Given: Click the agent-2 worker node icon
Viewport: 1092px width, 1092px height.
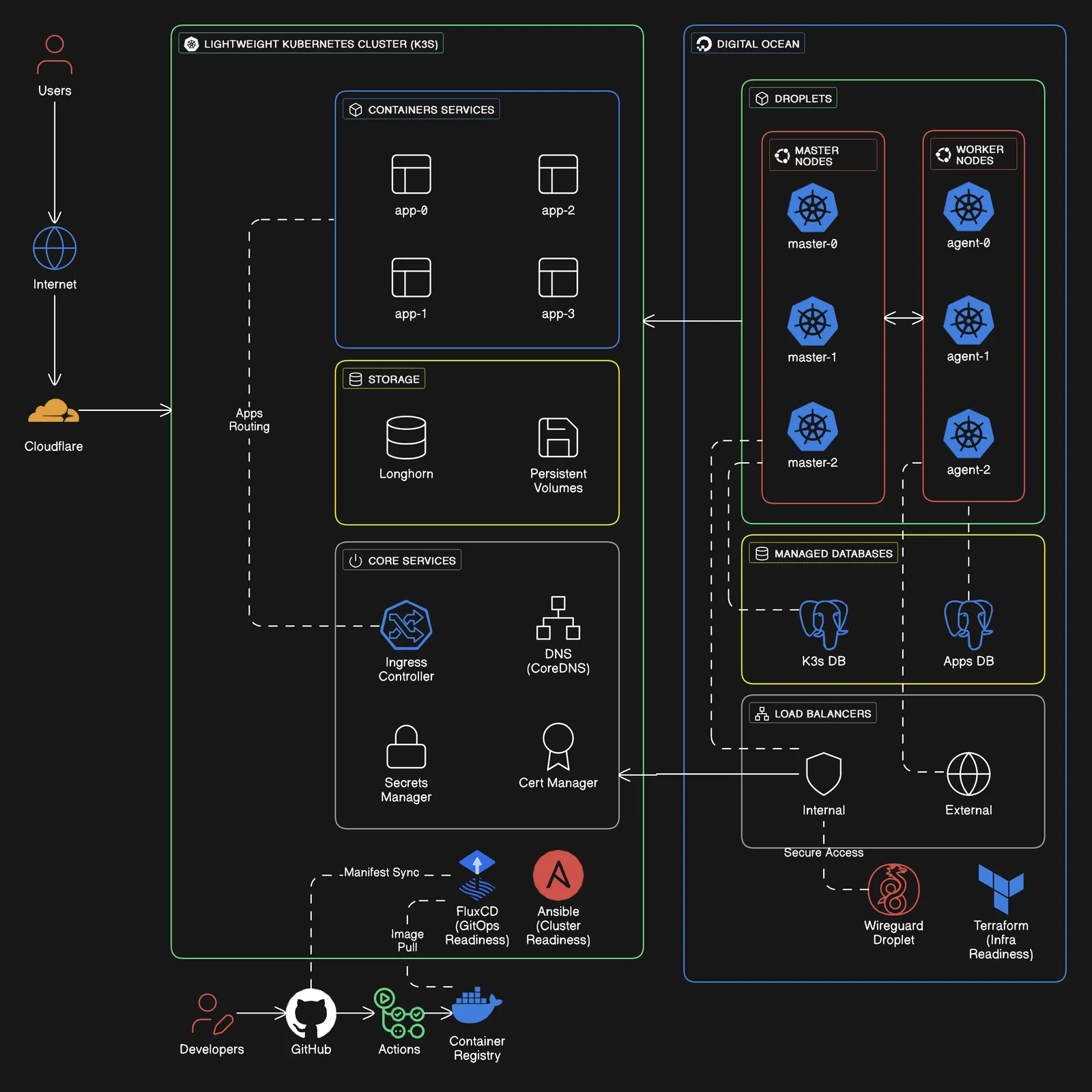Looking at the screenshot, I should pyautogui.click(x=968, y=434).
